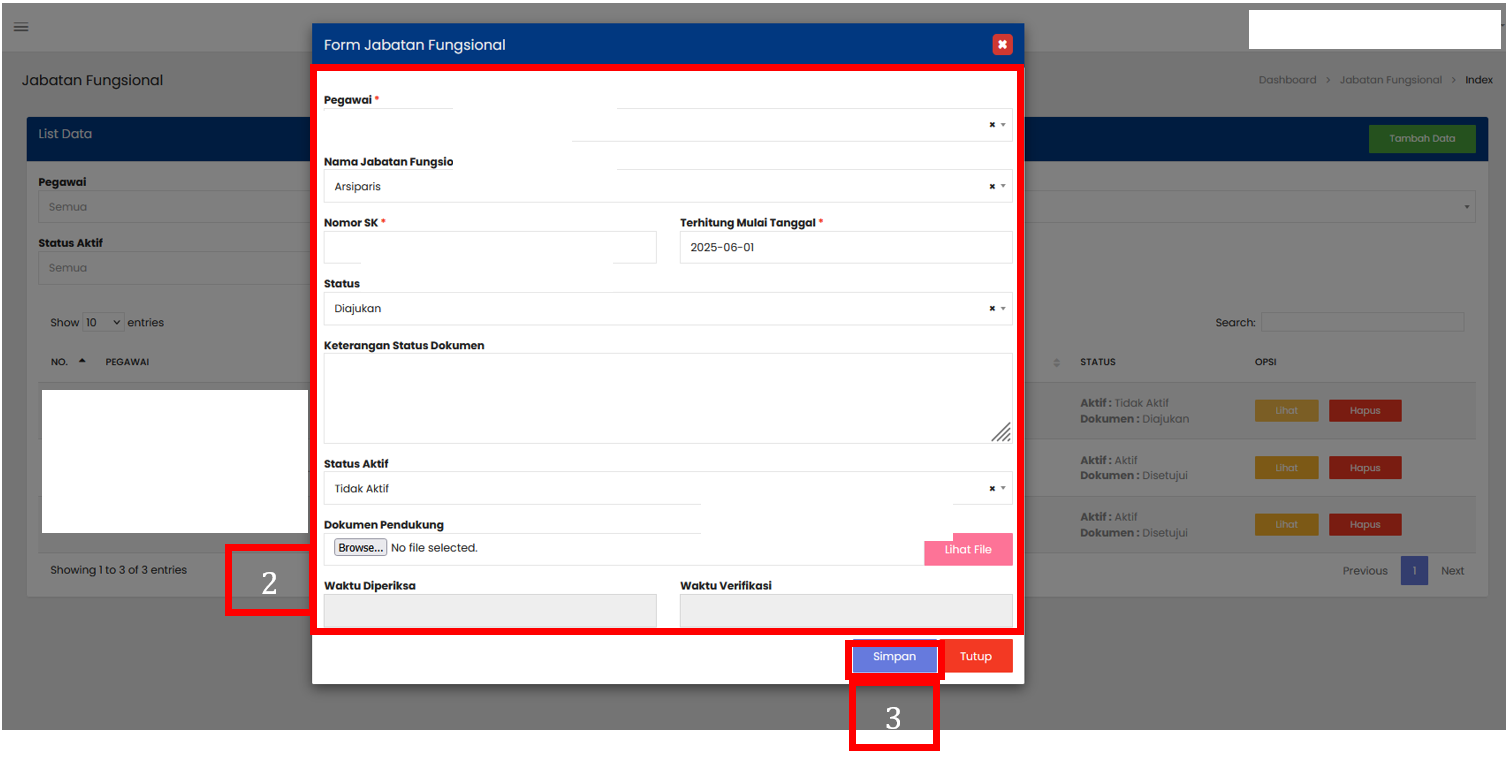
Task: Go to Dashboard breadcrumb link
Action: pyautogui.click(x=1287, y=80)
